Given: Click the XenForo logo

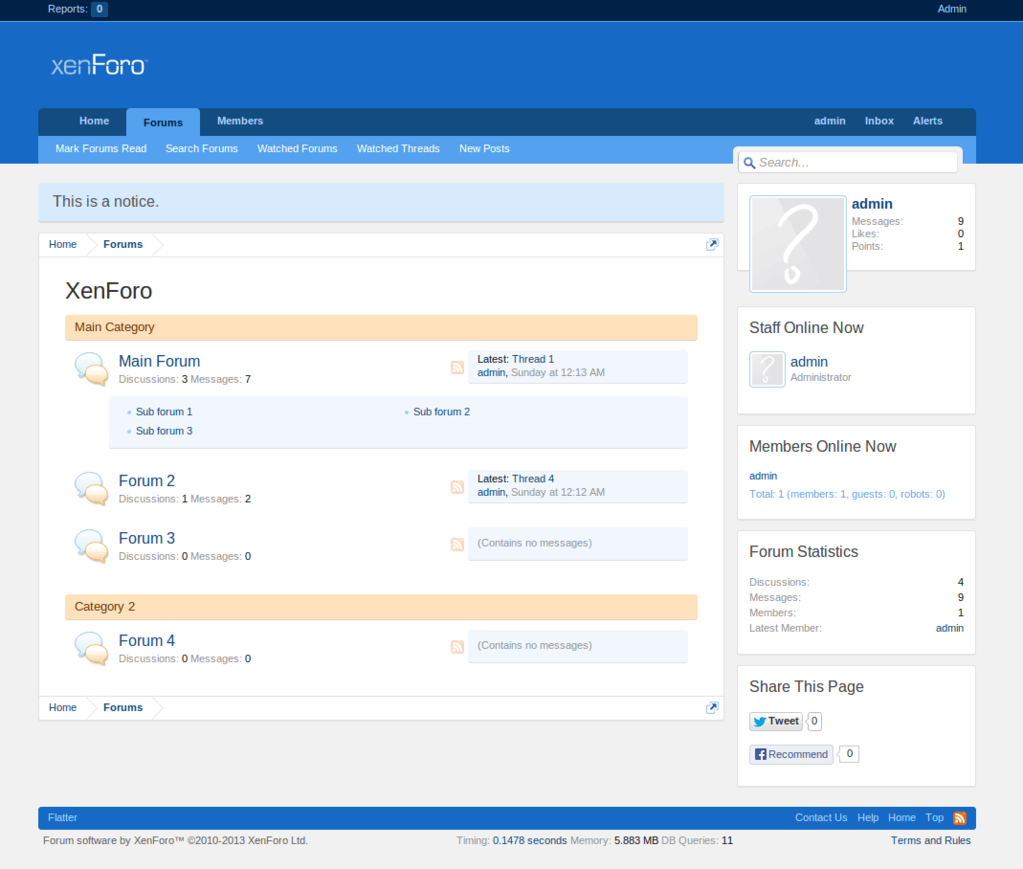Looking at the screenshot, I should point(99,66).
